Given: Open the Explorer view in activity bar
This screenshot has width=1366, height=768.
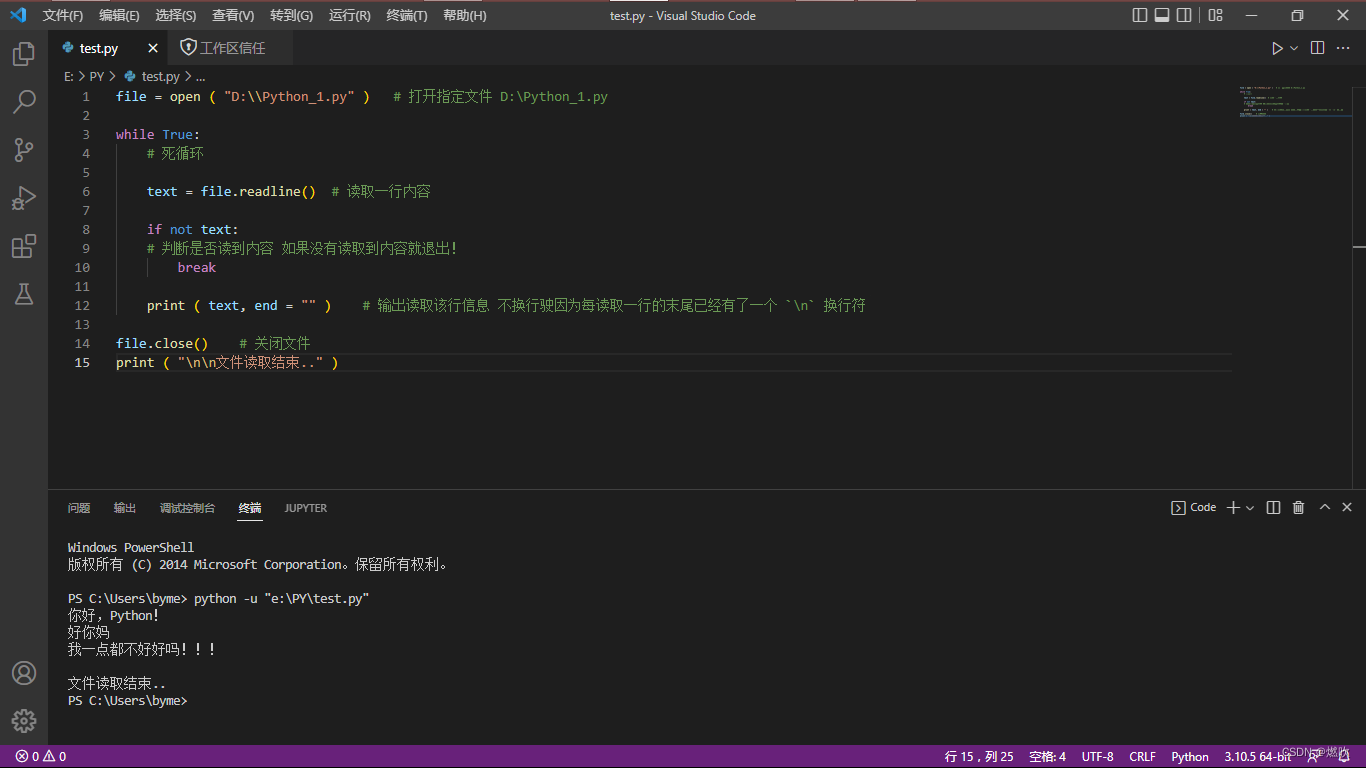Looking at the screenshot, I should tap(24, 54).
